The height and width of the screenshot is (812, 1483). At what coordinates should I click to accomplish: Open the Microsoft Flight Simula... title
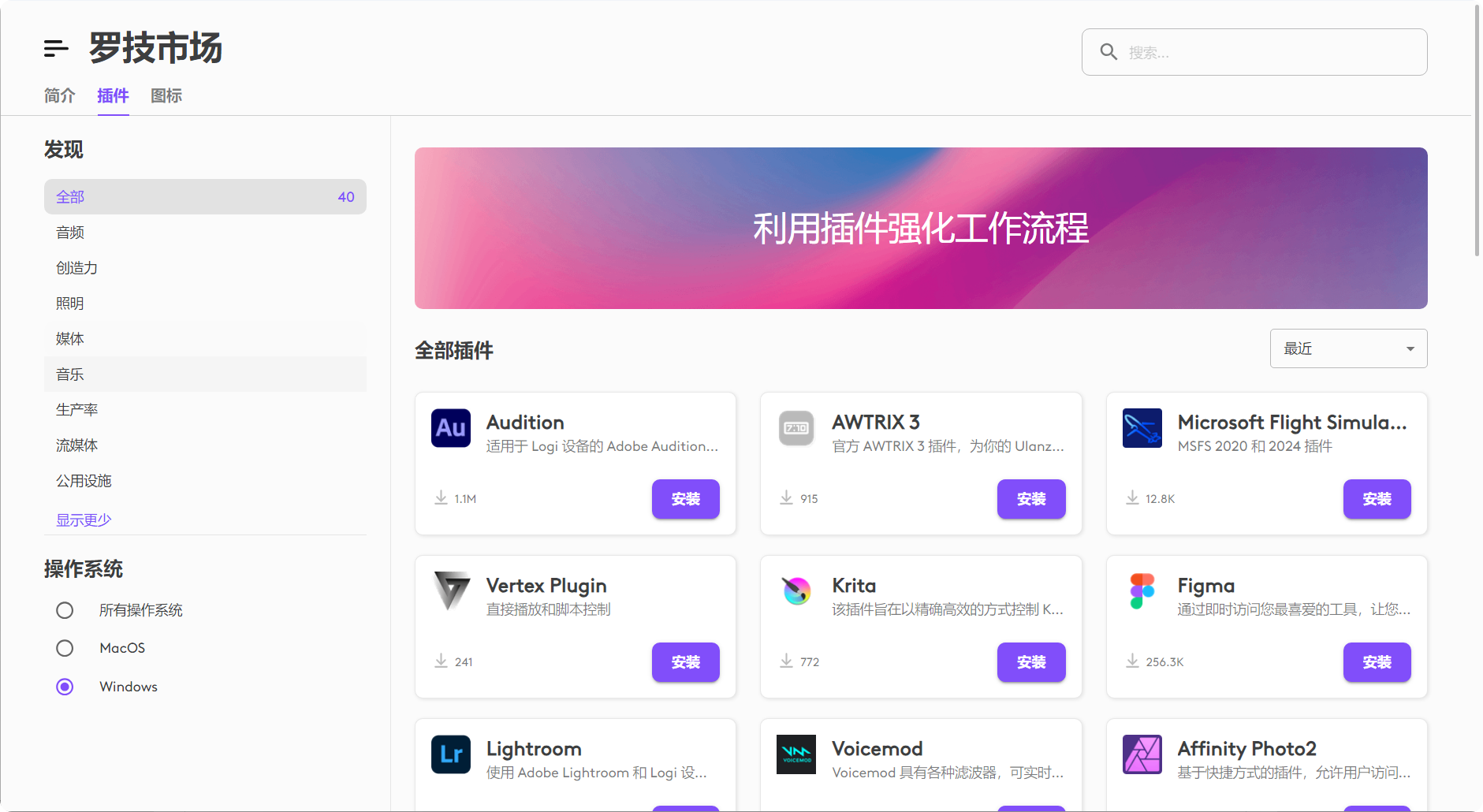click(1292, 423)
